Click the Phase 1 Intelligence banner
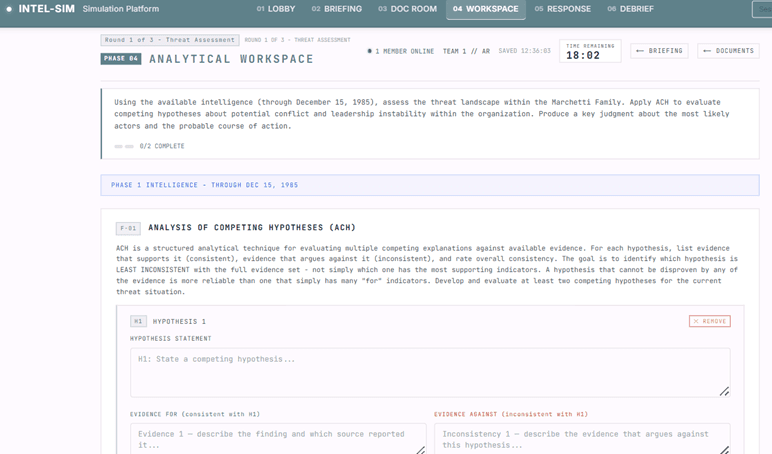772x454 pixels. (x=430, y=185)
